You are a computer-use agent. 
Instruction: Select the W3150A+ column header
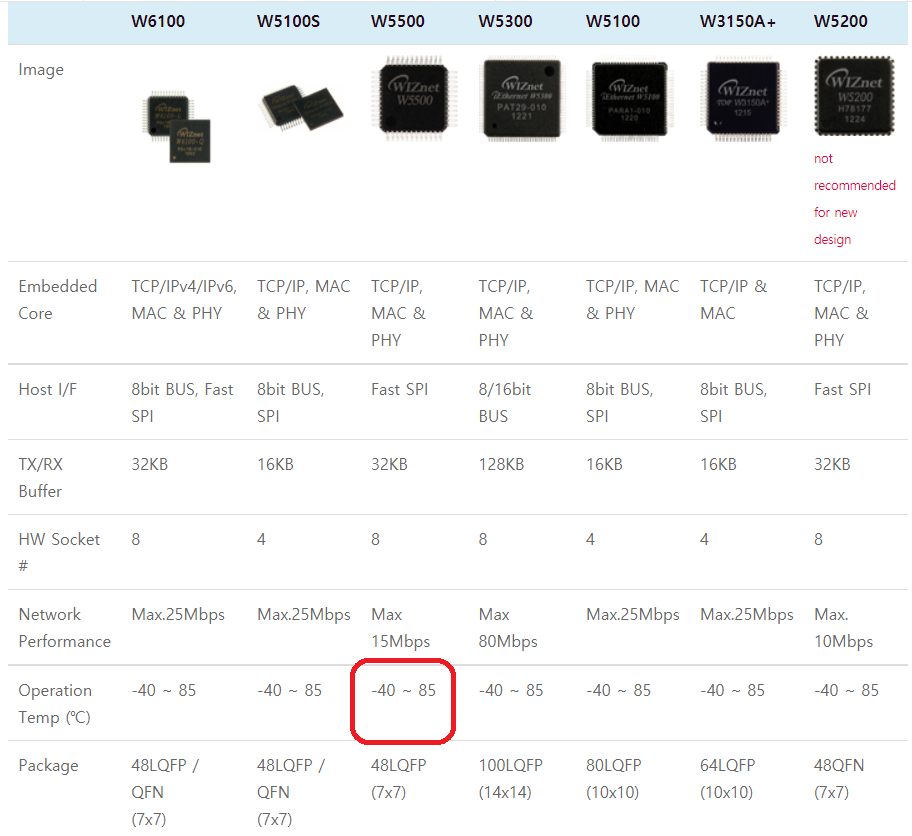(x=738, y=22)
